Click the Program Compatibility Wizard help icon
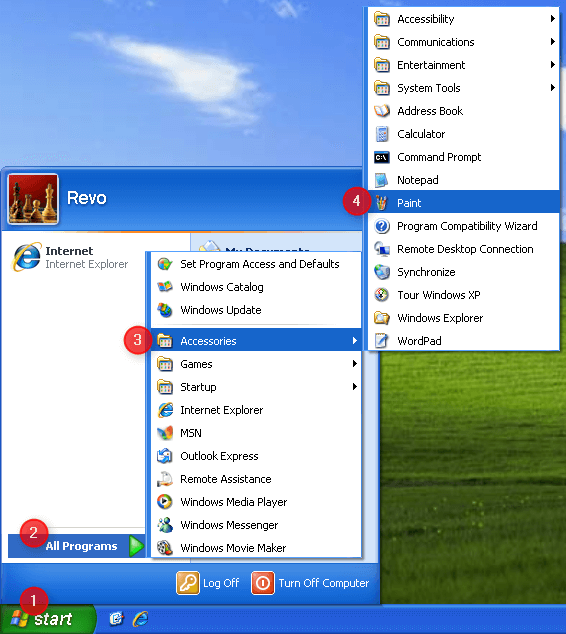 point(382,226)
